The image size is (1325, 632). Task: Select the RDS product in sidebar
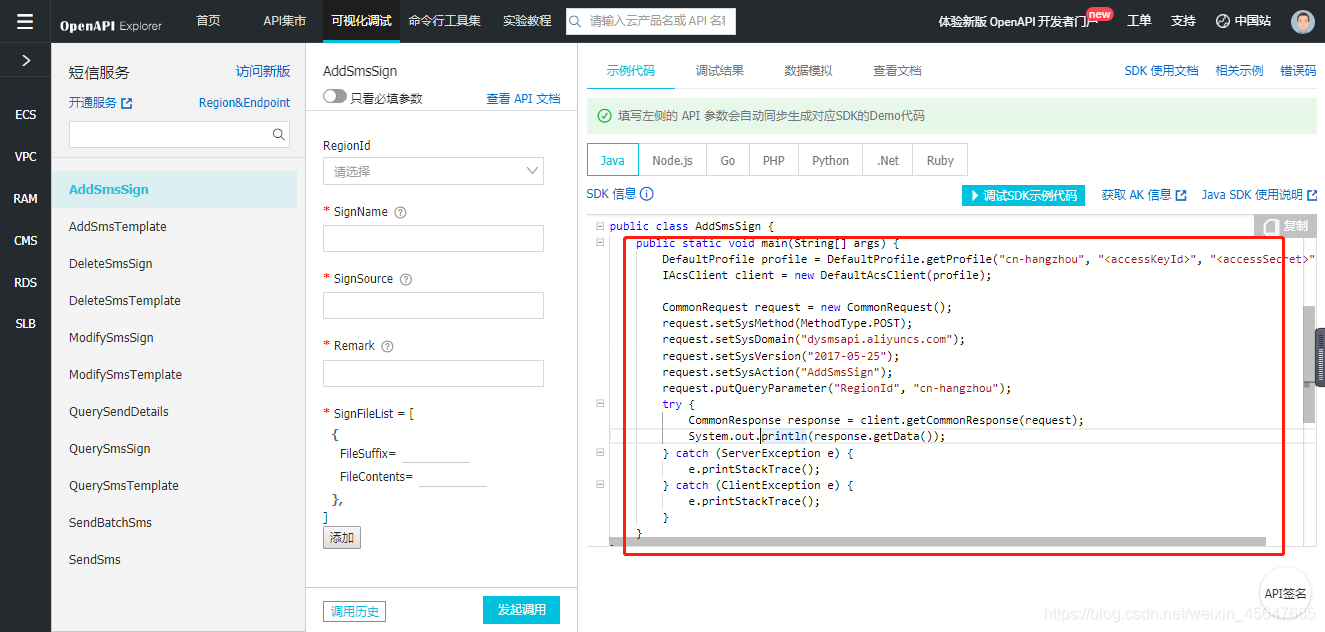coord(25,283)
